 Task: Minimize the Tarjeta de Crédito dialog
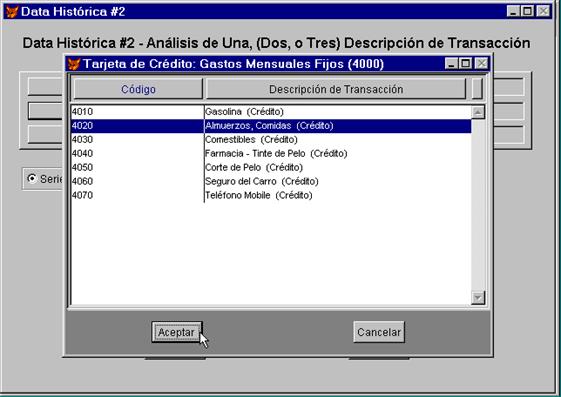tap(451, 64)
